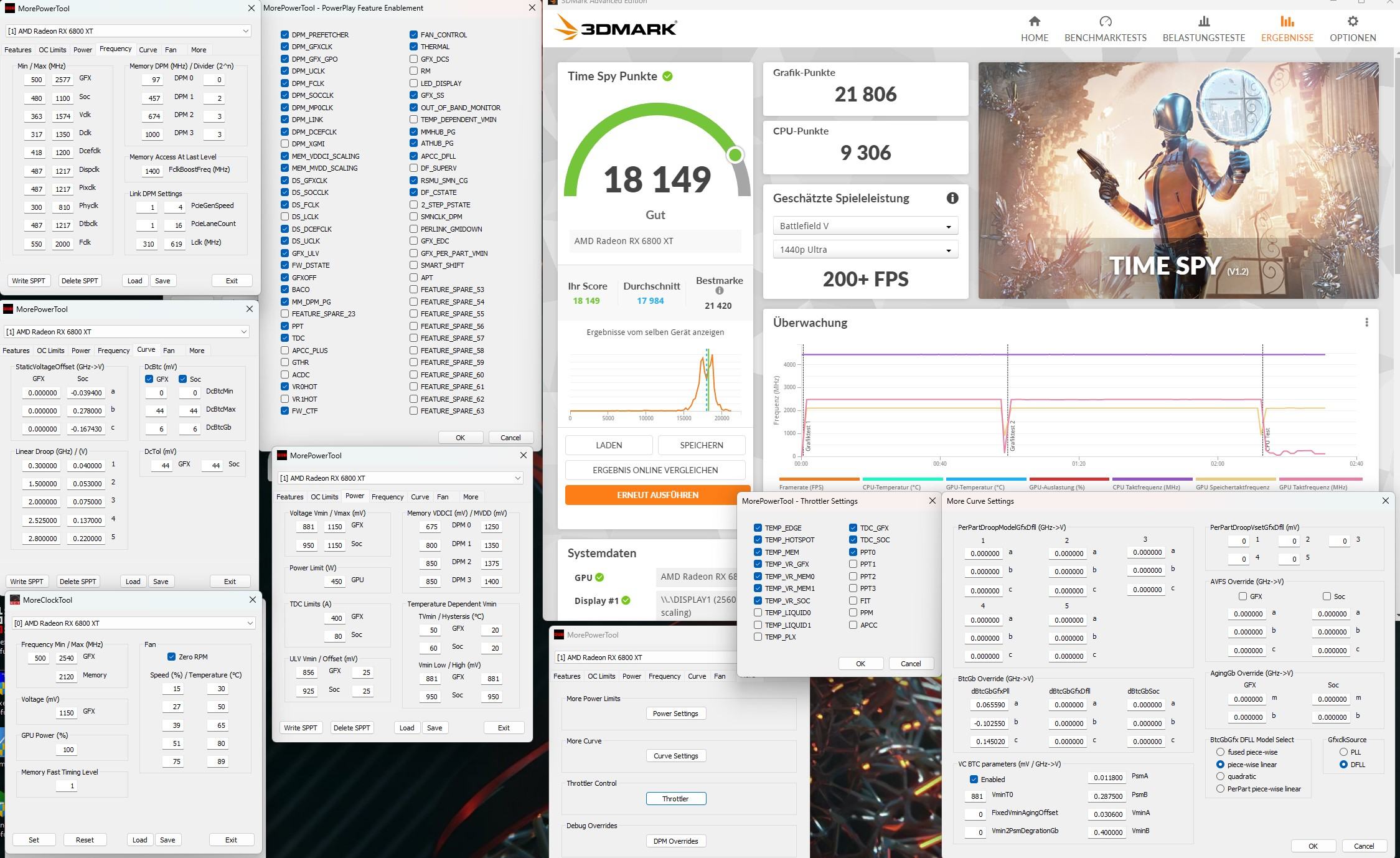Disable the DPM_PREFETCHER feature checkbox
1400x858 pixels.
pyautogui.click(x=284, y=35)
